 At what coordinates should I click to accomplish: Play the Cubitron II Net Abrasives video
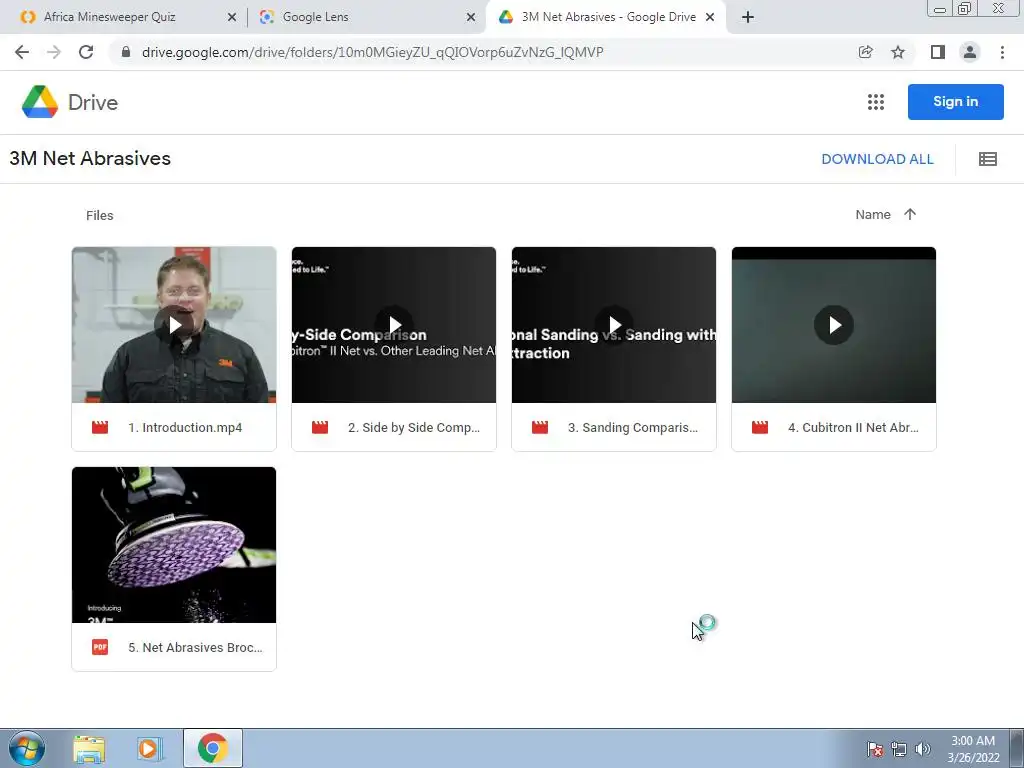pyautogui.click(x=834, y=325)
